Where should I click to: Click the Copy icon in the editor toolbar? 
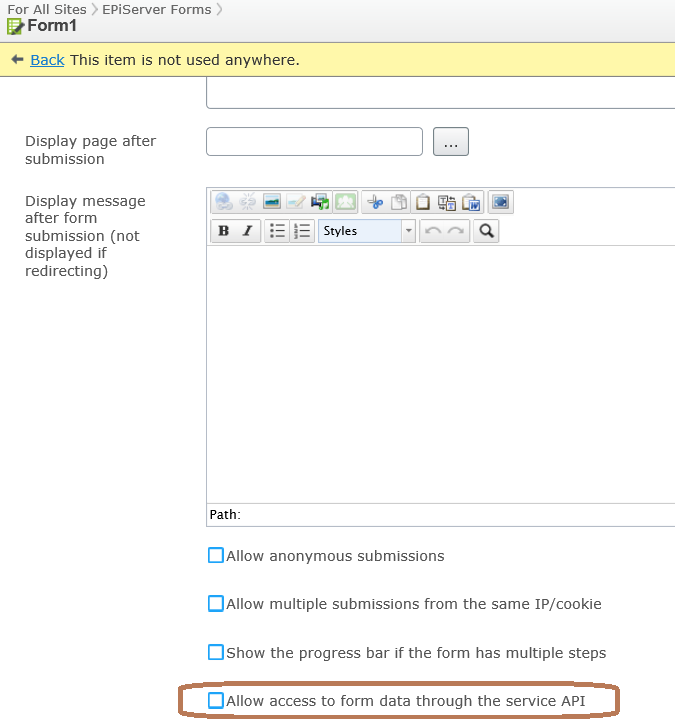click(x=399, y=202)
